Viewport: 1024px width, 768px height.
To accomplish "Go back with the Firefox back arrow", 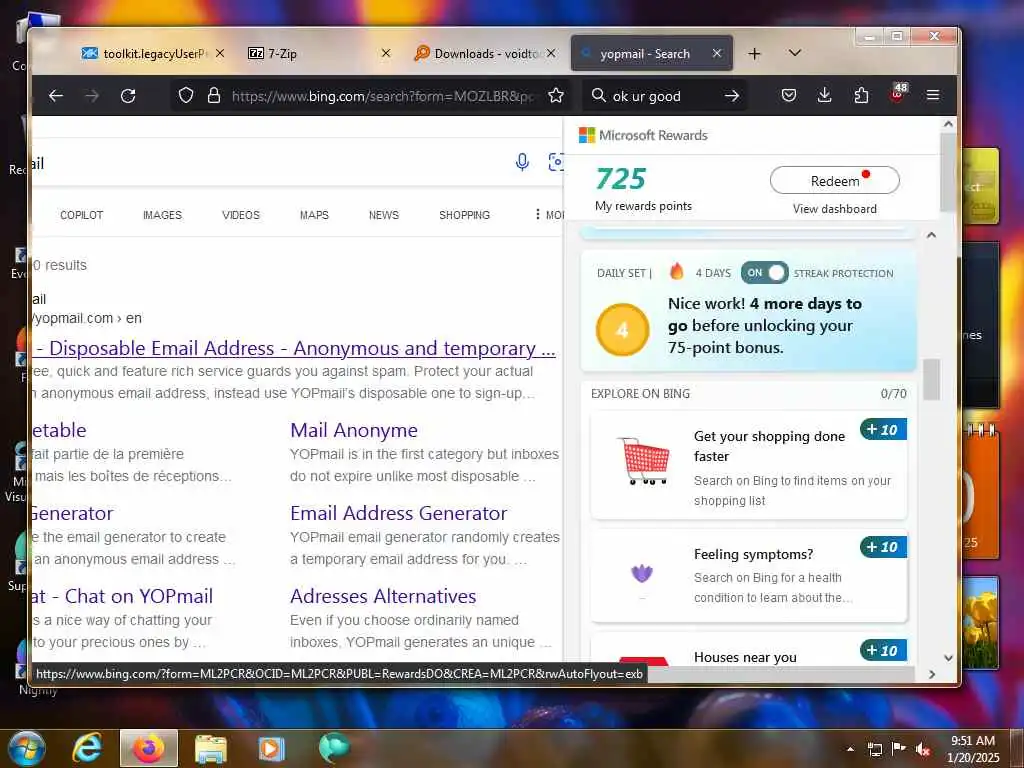I will [56, 96].
